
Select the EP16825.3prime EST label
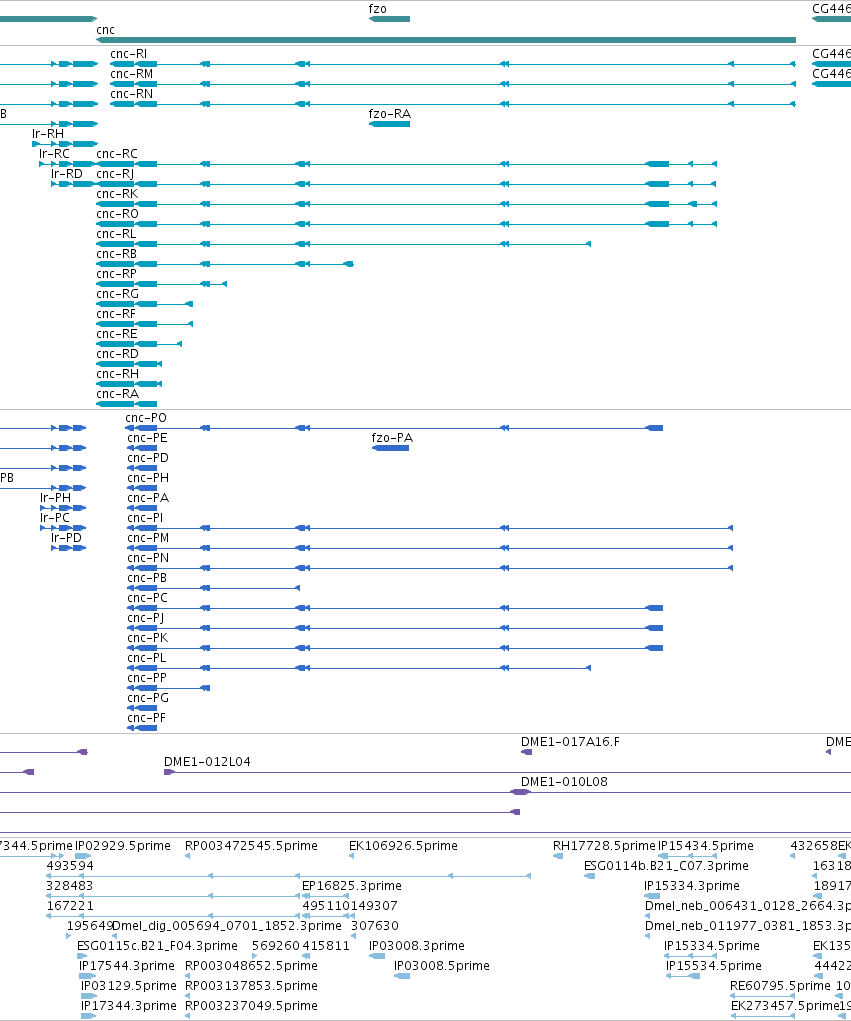(352, 886)
